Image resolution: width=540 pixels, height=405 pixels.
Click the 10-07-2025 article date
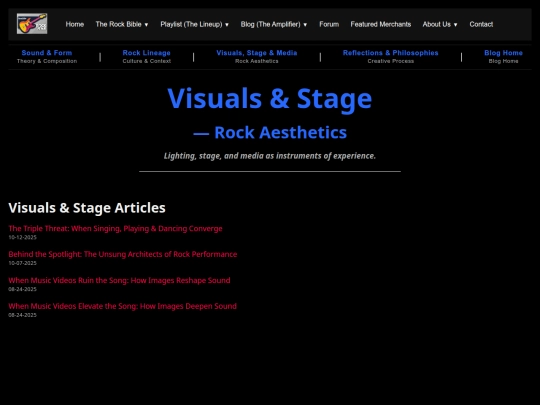pos(22,263)
